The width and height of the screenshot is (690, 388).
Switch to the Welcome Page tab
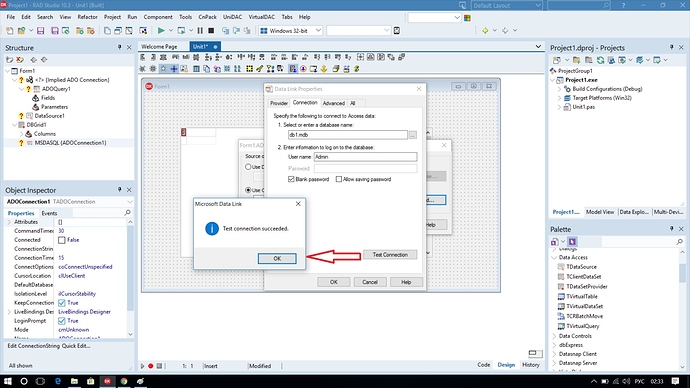click(159, 46)
